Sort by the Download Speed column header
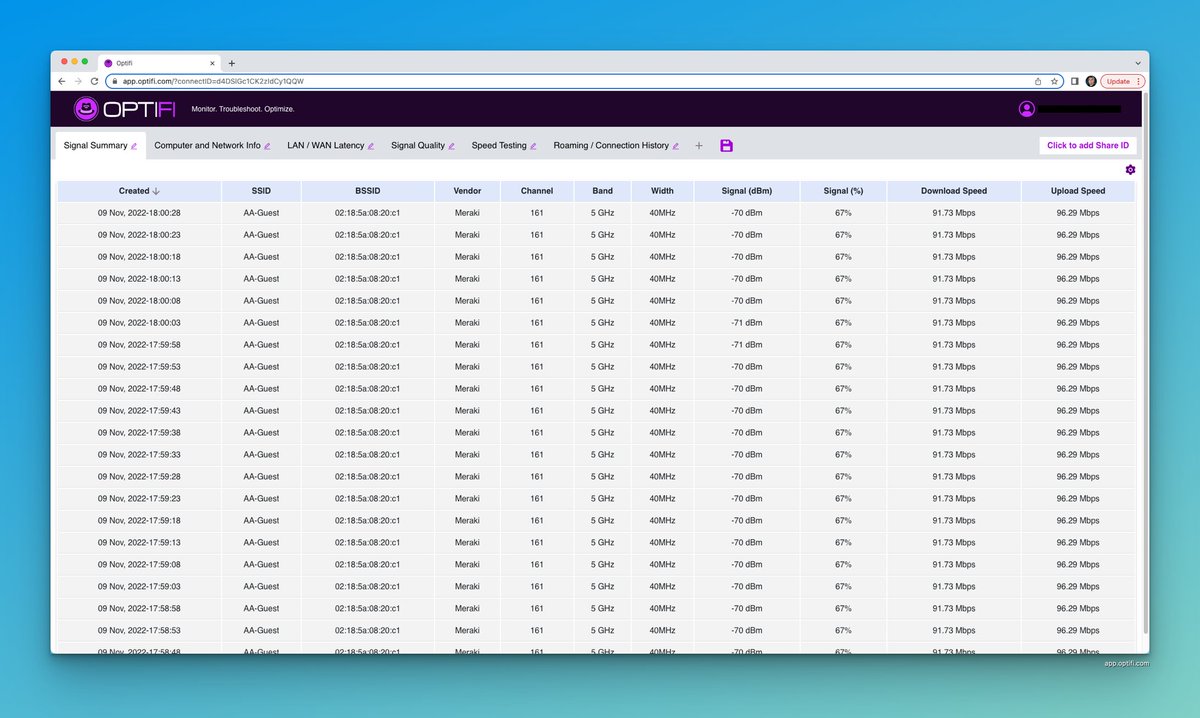The width and height of the screenshot is (1200, 718). click(954, 191)
